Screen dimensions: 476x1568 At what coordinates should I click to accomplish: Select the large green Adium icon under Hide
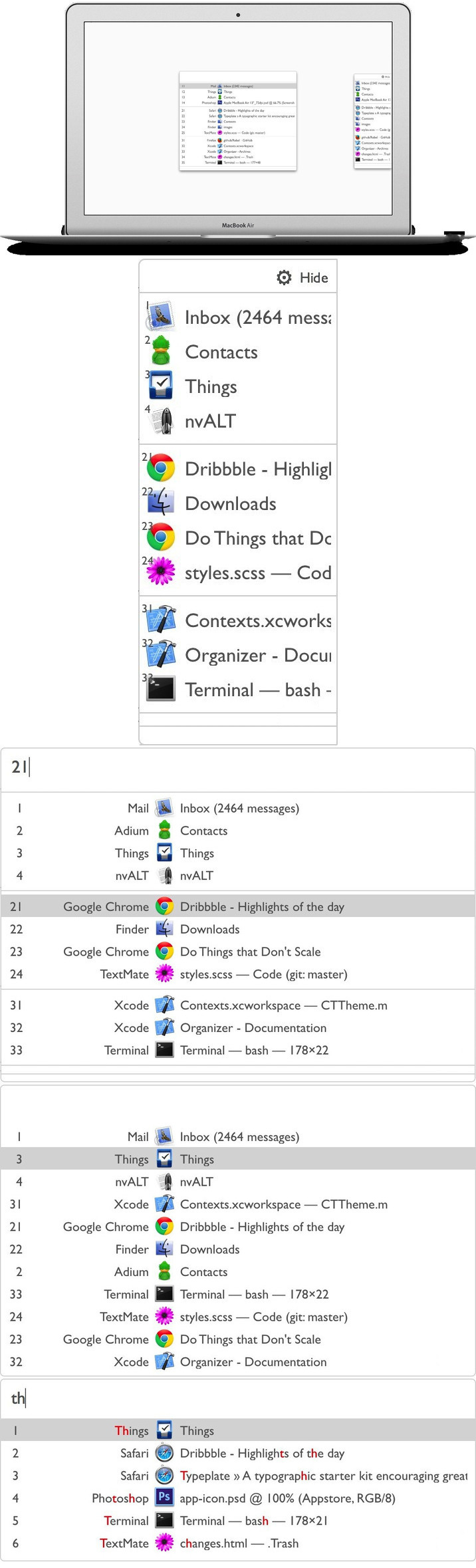160,352
